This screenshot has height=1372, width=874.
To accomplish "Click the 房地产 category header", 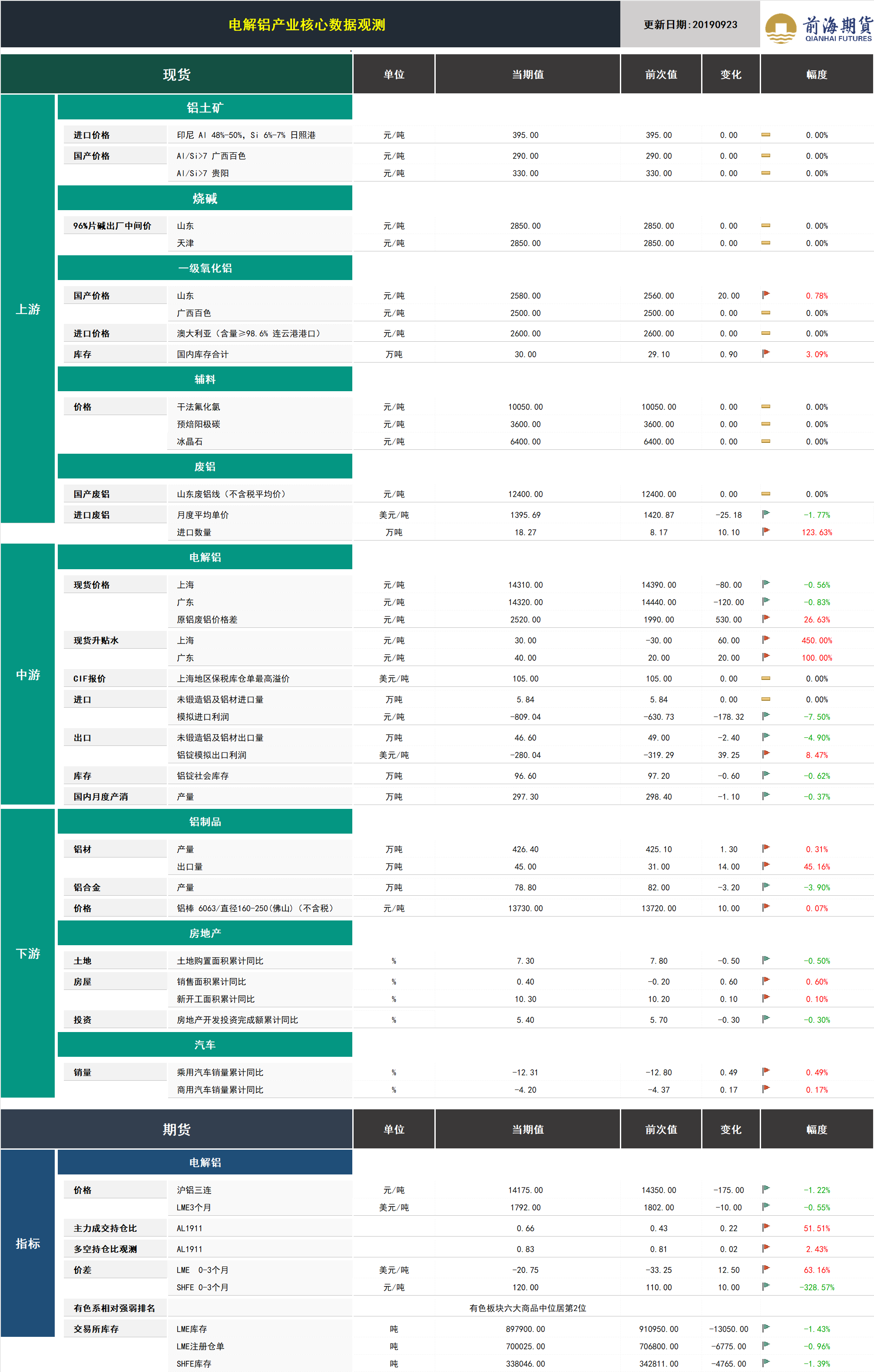I will (x=205, y=933).
